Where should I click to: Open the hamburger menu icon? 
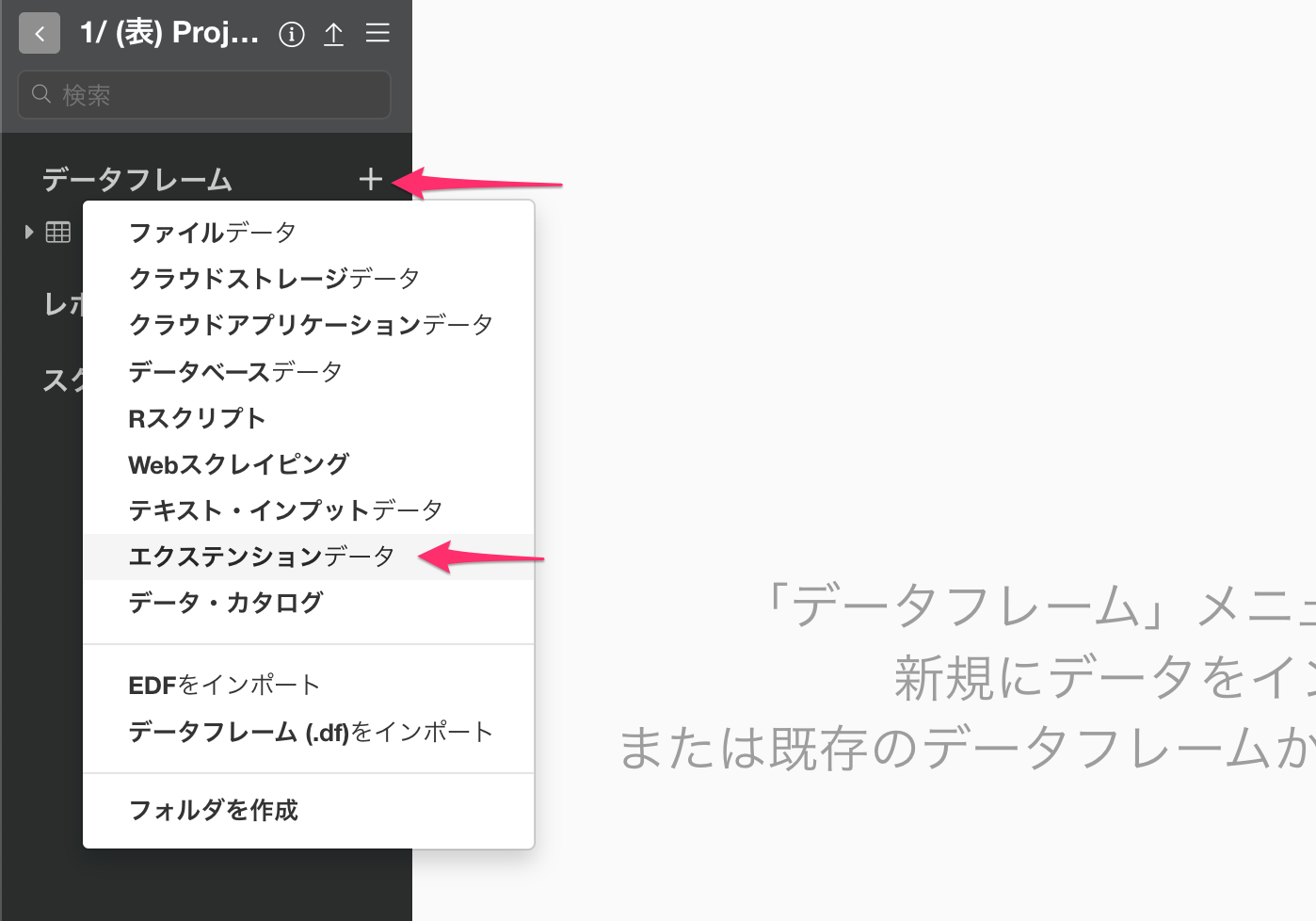tap(377, 34)
